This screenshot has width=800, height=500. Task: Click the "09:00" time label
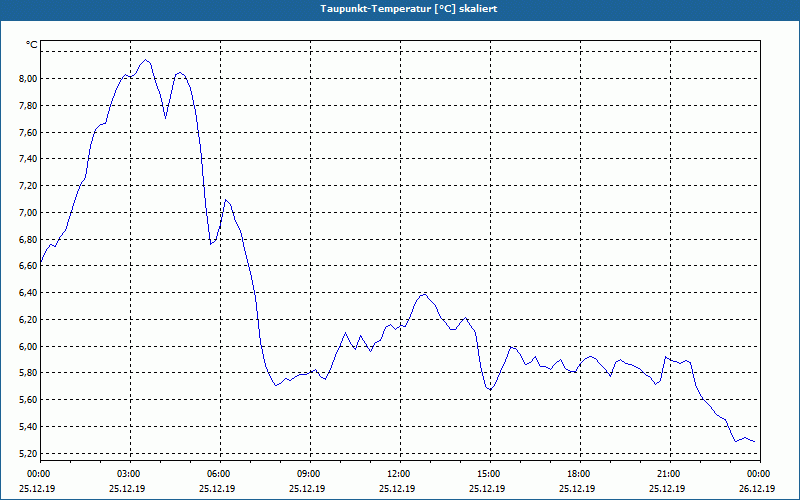tap(308, 474)
